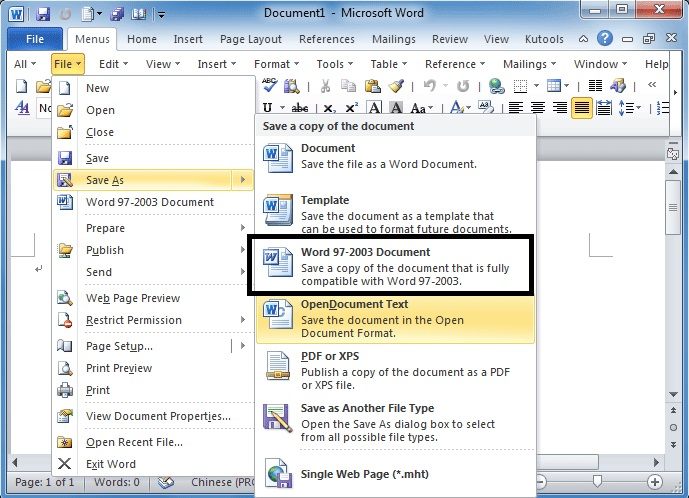Choose Web Page Preview from the menu
Viewport: 689px width, 498px height.
(x=153, y=298)
